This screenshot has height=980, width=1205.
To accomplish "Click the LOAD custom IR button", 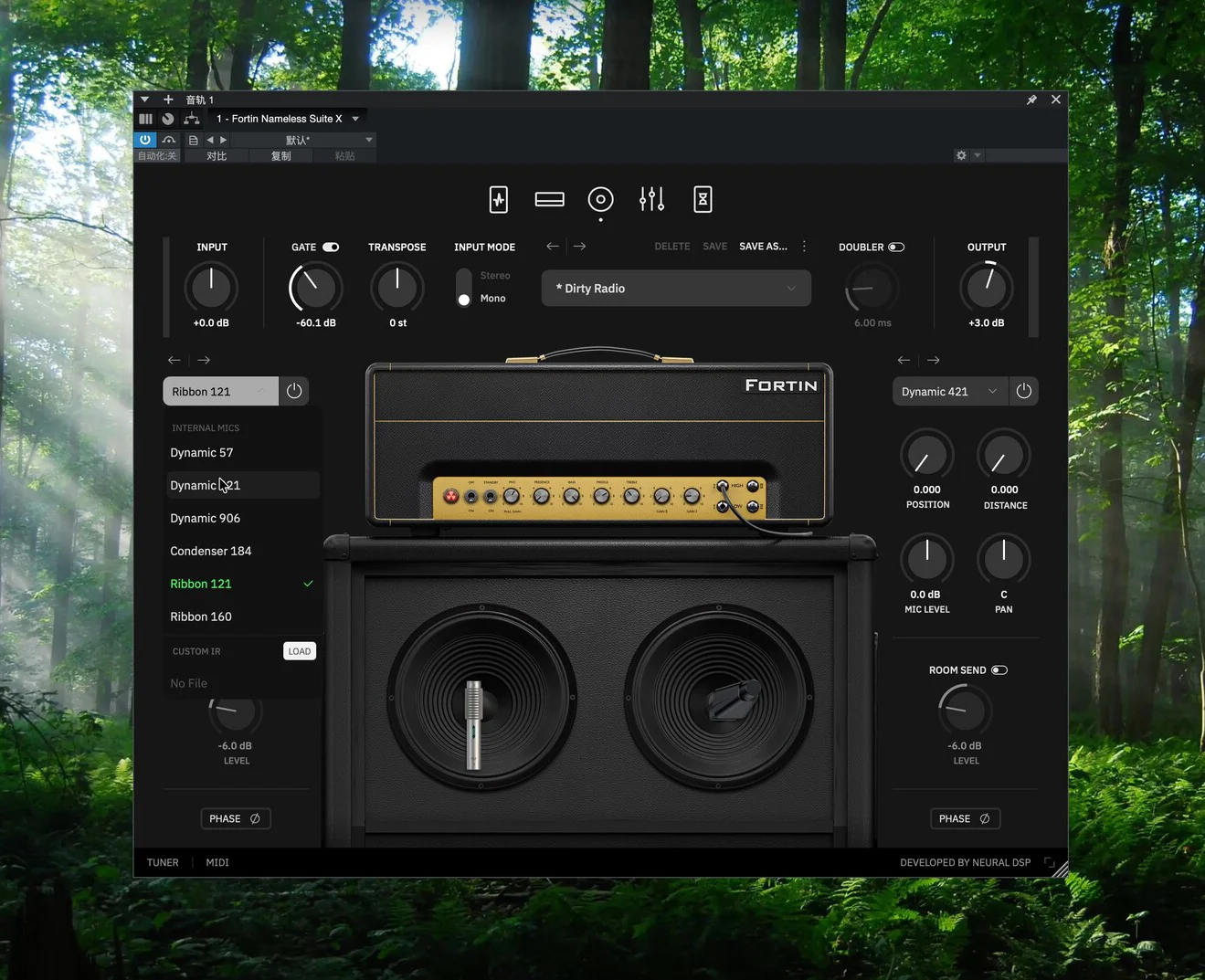I will (300, 651).
